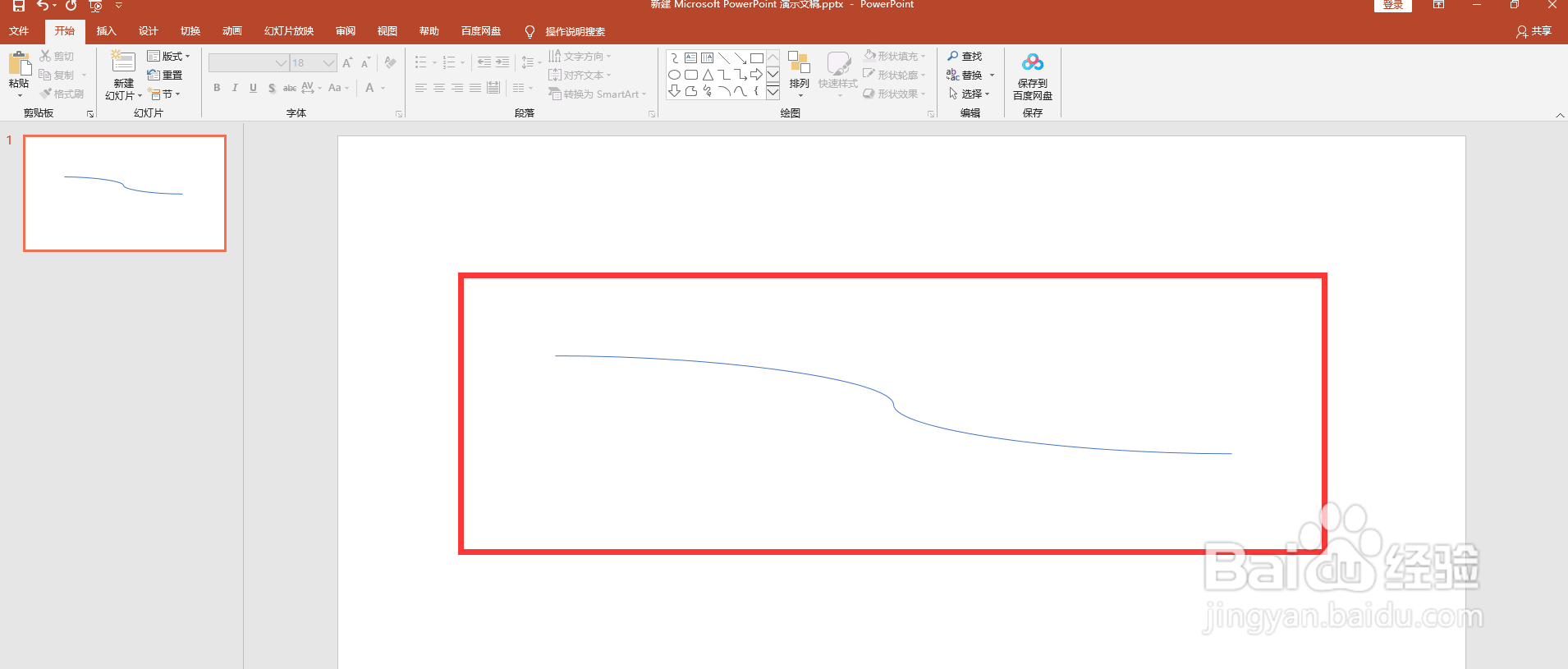Click the Reset (重置) slide button

click(164, 75)
